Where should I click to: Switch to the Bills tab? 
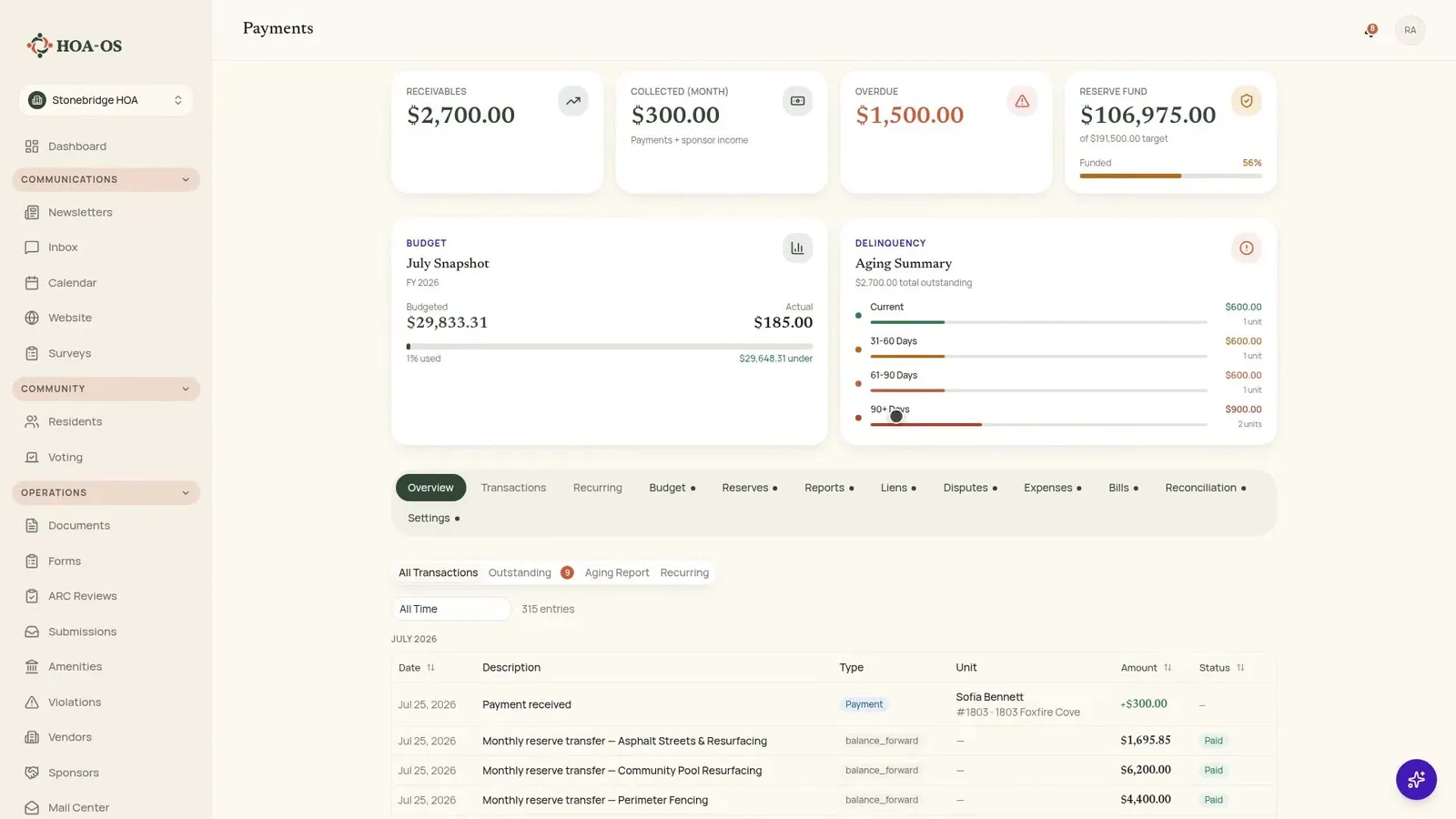[x=1124, y=488]
